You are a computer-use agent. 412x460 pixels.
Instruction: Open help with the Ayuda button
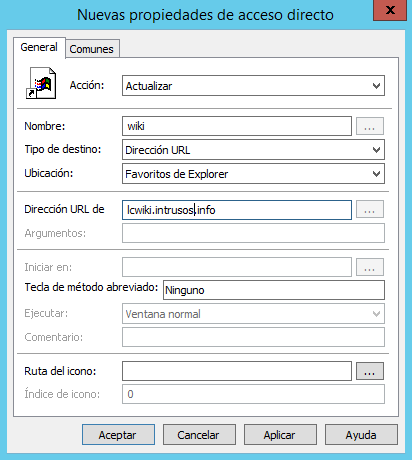click(361, 435)
